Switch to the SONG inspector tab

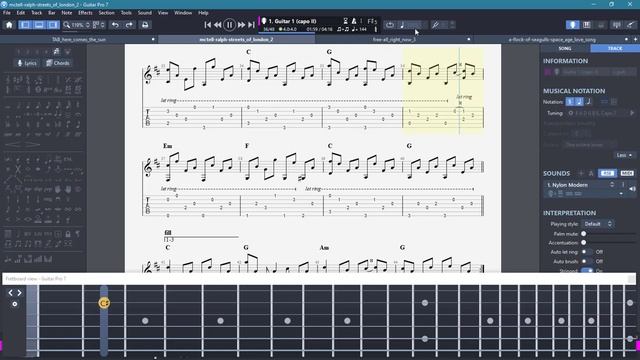(565, 48)
